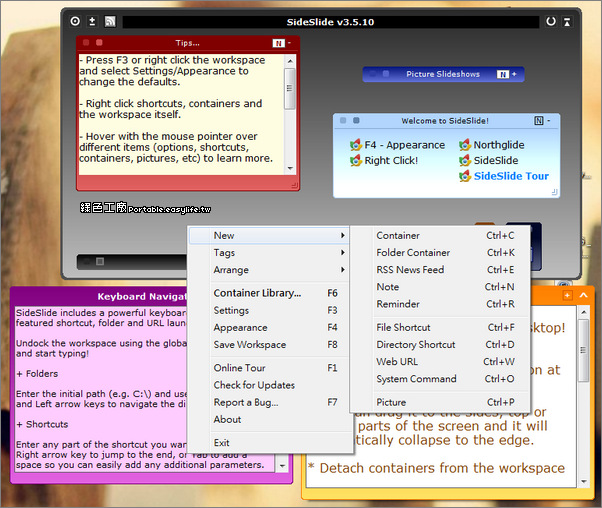
Task: Click the down arrow on the Tips scrollbar
Action: click(x=290, y=168)
